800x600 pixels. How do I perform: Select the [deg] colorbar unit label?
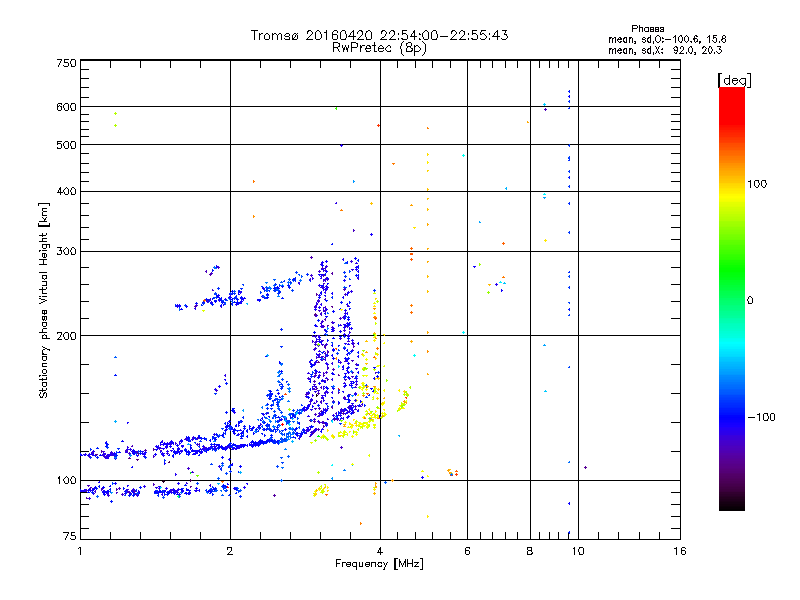734,79
